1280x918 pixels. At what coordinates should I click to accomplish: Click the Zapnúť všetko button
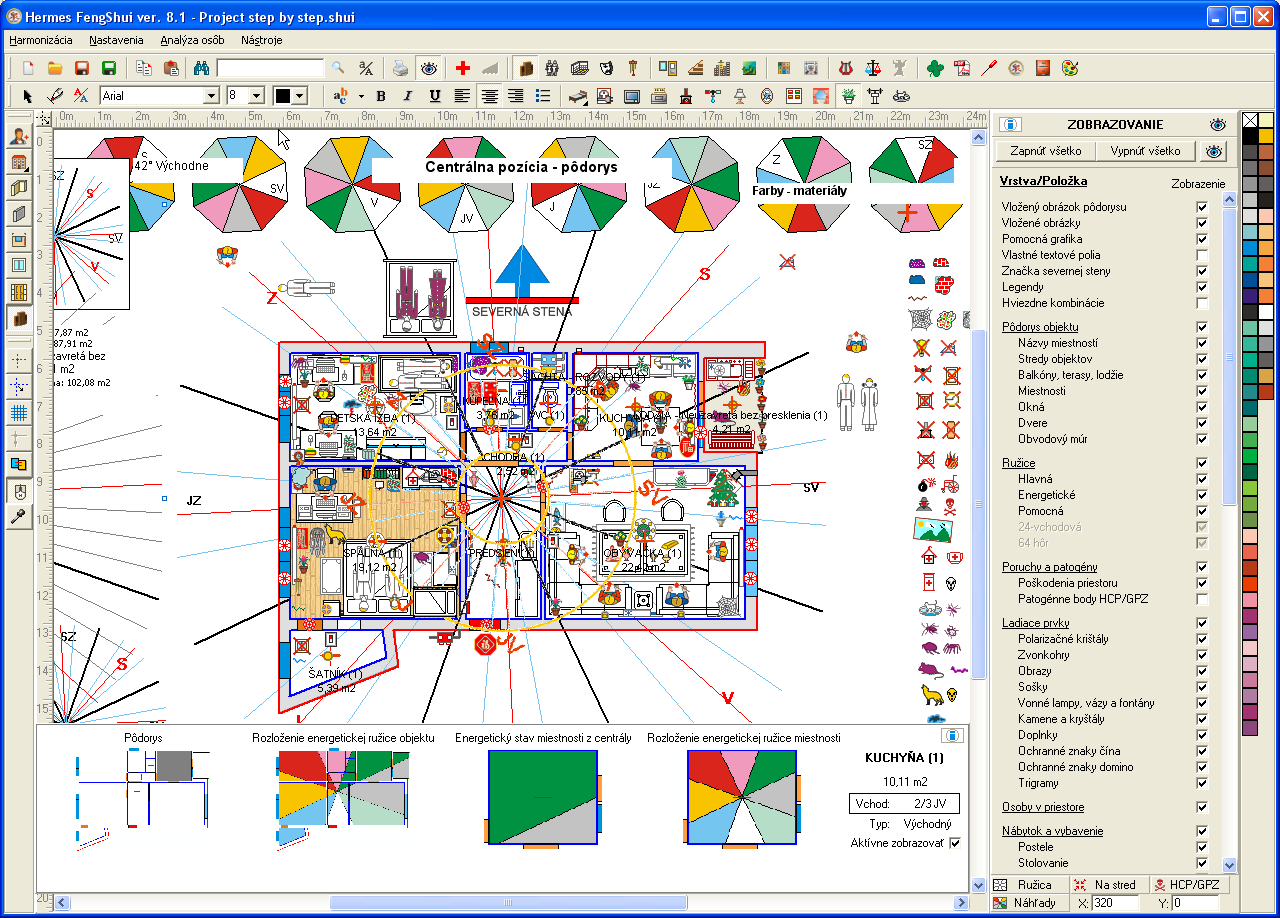[x=1045, y=151]
